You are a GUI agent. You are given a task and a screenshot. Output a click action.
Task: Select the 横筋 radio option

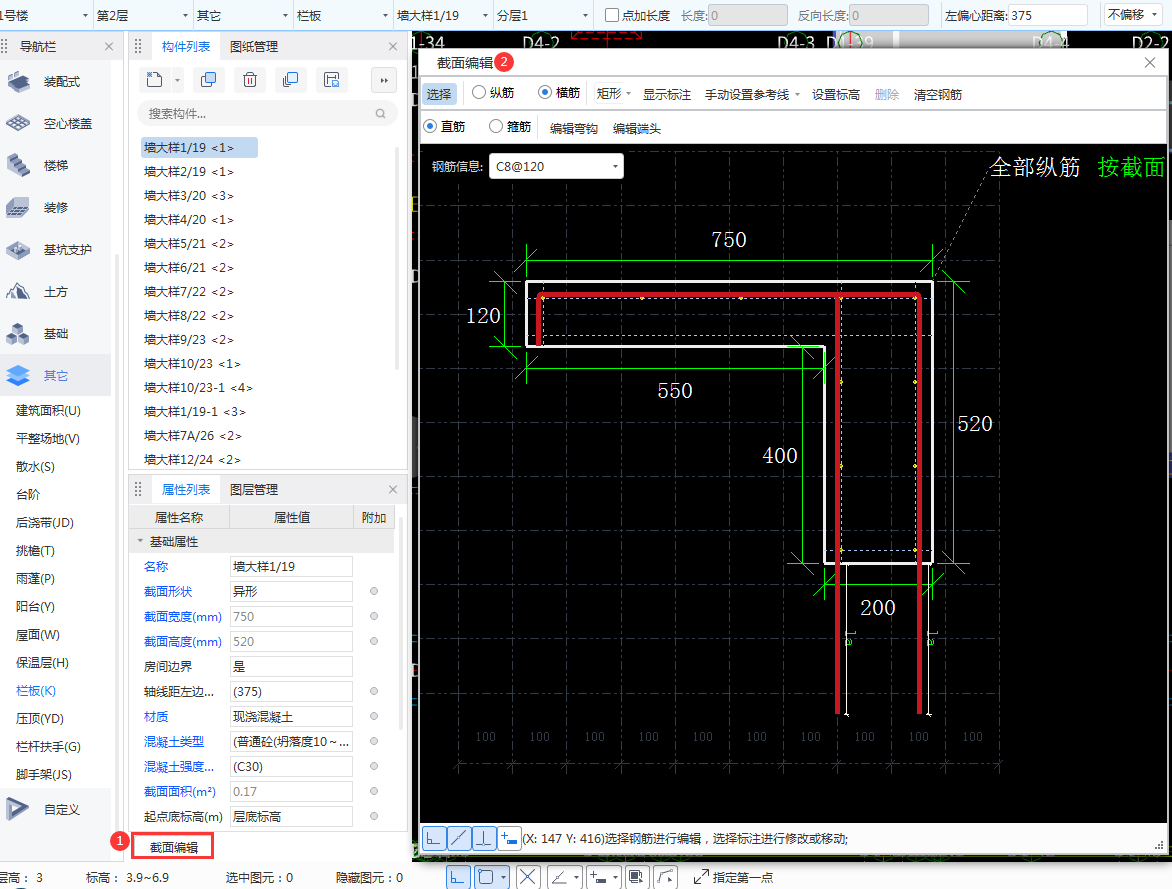pyautogui.click(x=545, y=92)
